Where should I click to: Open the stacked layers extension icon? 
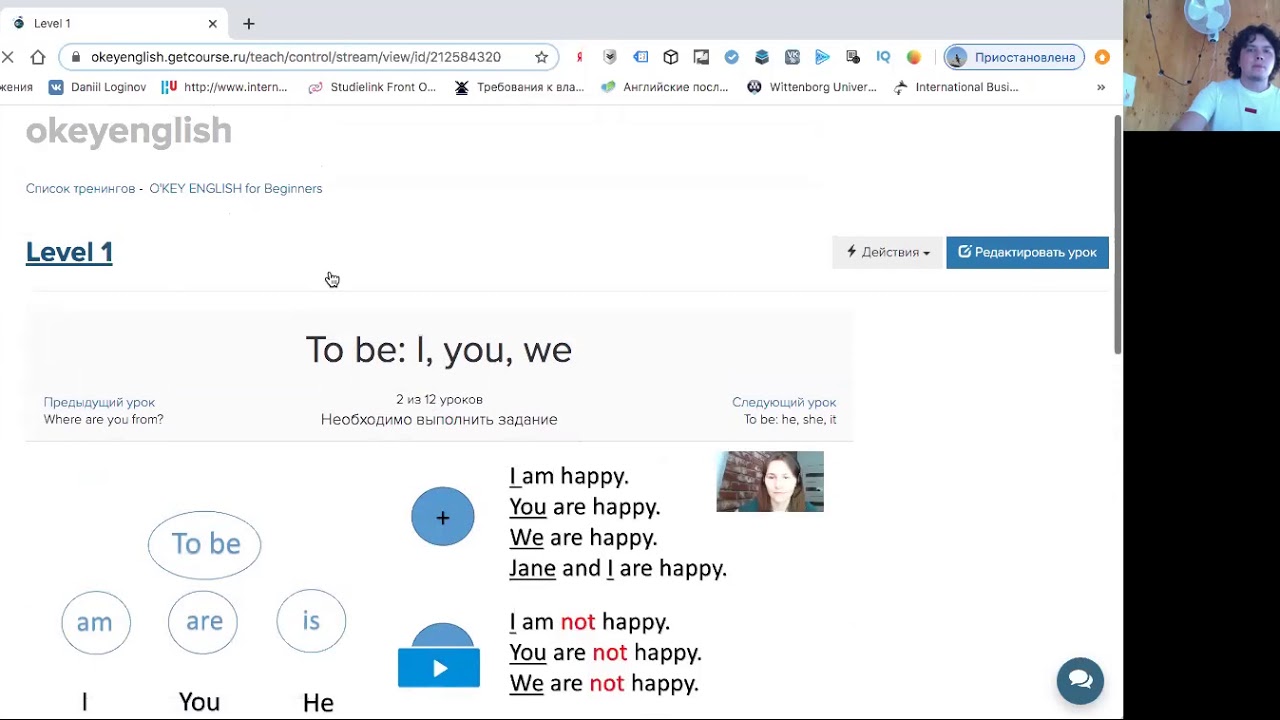point(762,57)
